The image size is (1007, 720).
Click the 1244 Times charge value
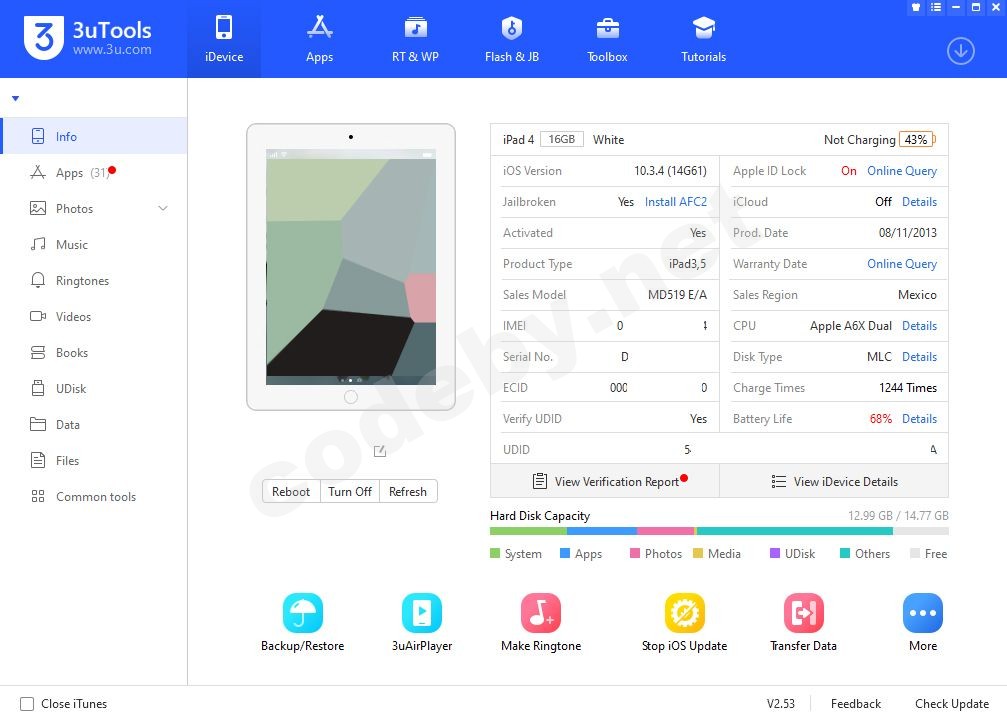[x=907, y=387]
